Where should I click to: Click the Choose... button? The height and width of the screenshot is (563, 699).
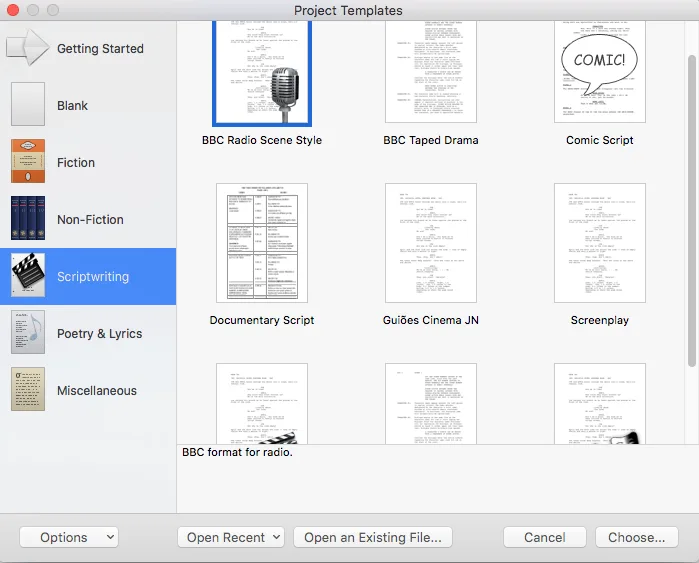pos(637,537)
